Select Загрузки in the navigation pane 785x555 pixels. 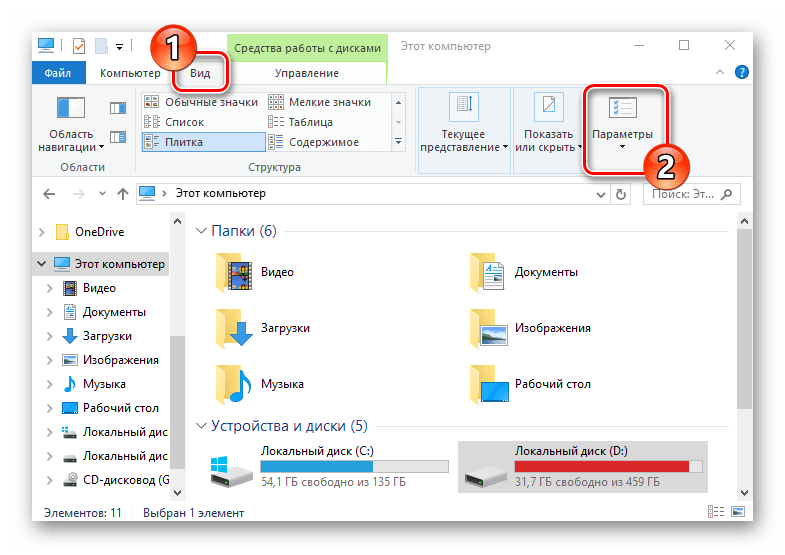pos(107,336)
